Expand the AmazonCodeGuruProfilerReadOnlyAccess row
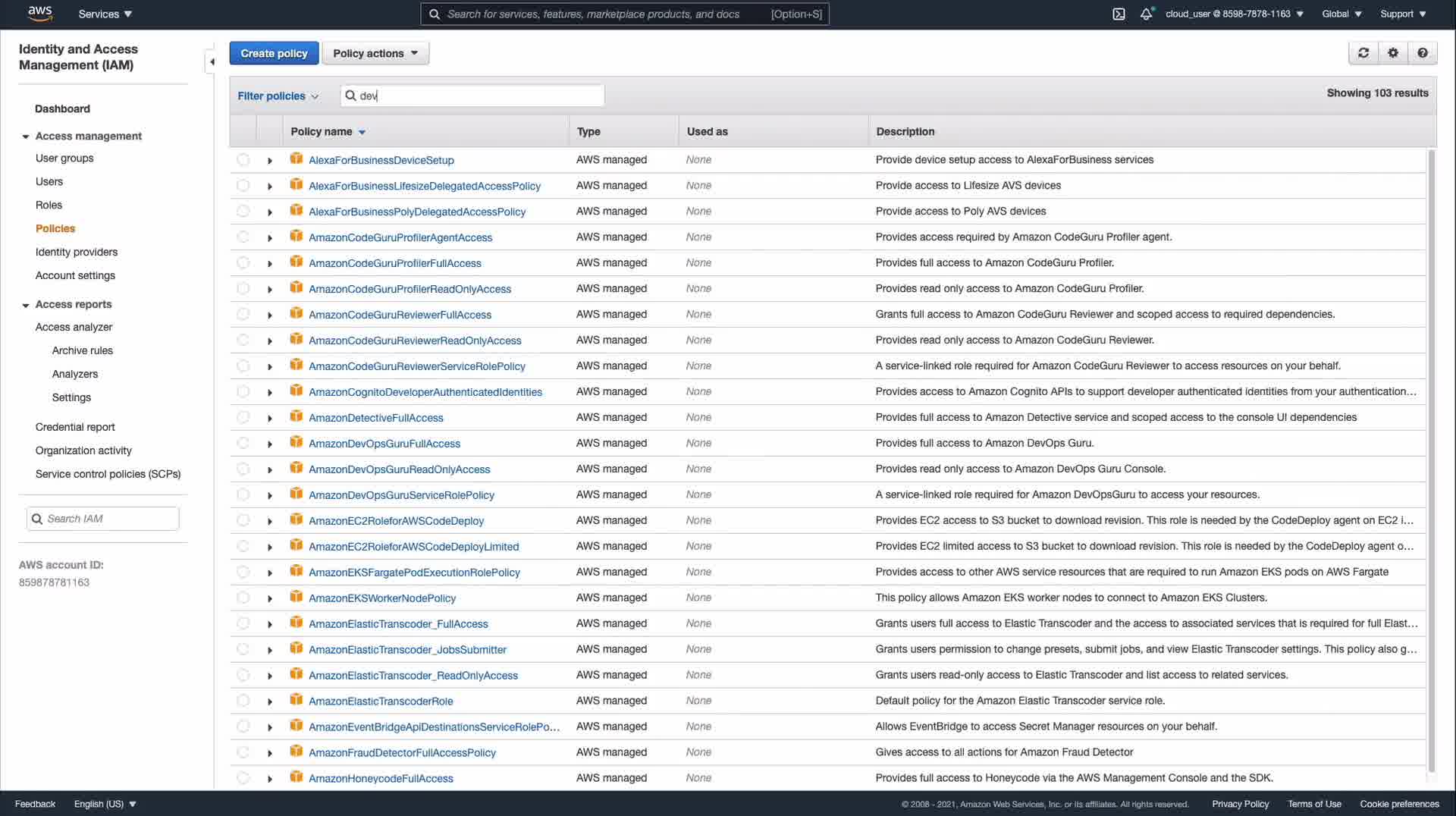Image resolution: width=1456 pixels, height=816 pixels. tap(270, 290)
